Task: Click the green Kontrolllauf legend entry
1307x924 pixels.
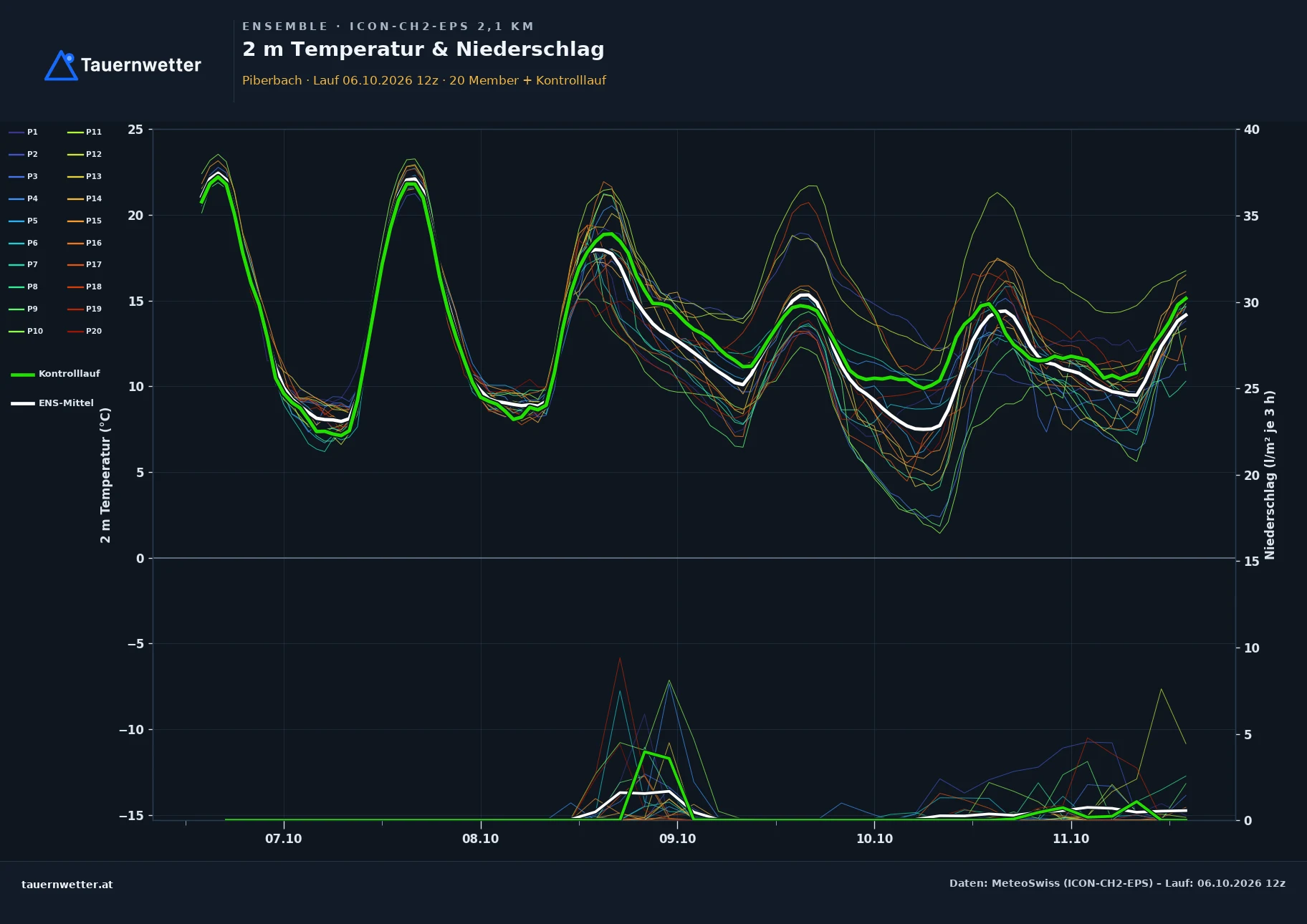Action: pyautogui.click(x=56, y=374)
